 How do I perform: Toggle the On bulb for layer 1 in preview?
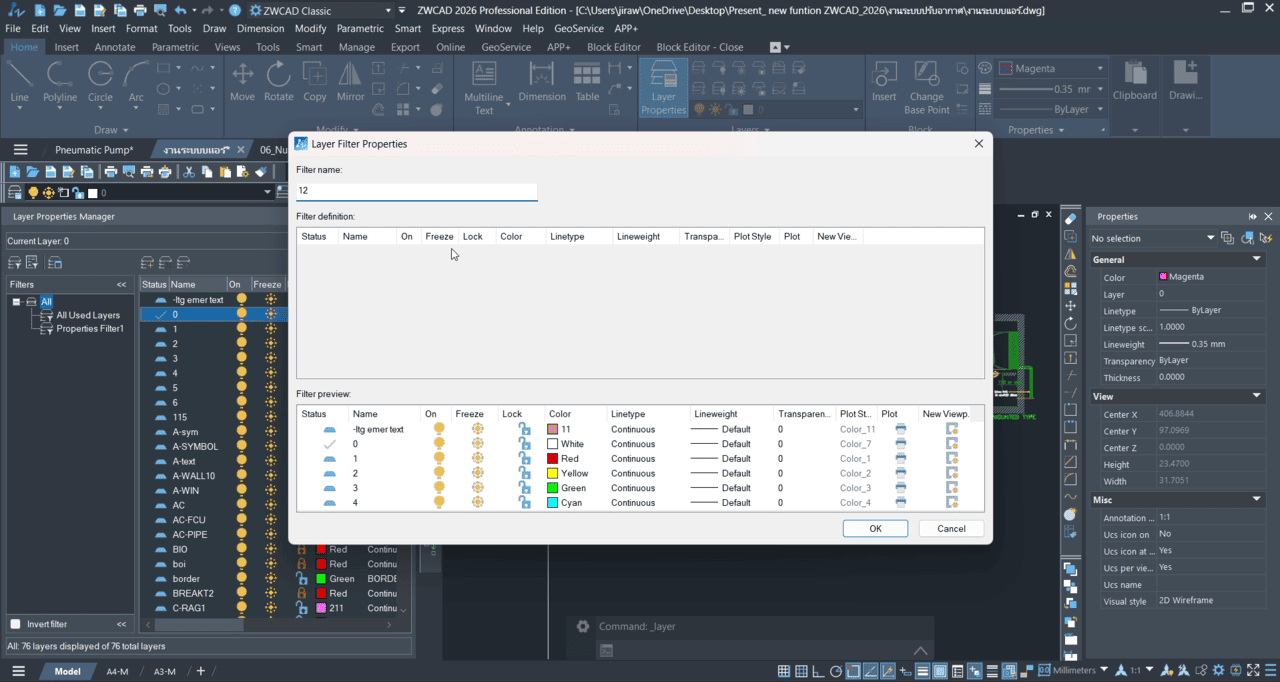point(438,459)
